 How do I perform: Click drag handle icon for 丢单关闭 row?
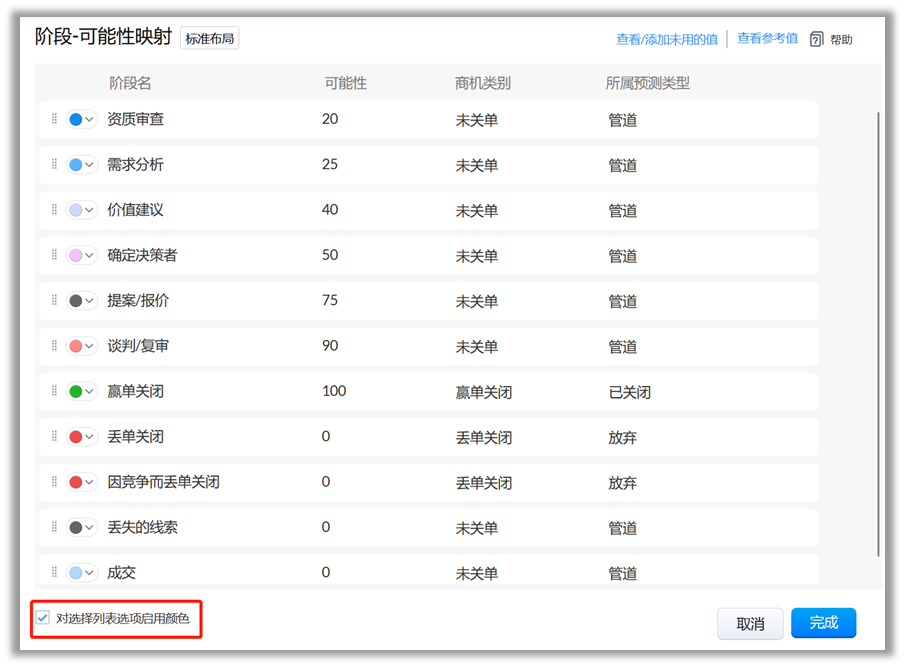point(54,437)
